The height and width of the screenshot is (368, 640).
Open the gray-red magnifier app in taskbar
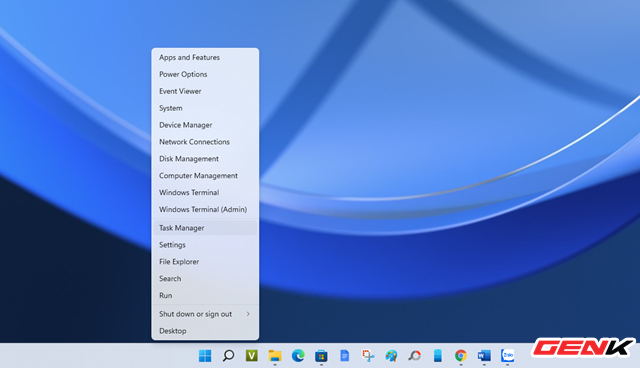coord(414,356)
